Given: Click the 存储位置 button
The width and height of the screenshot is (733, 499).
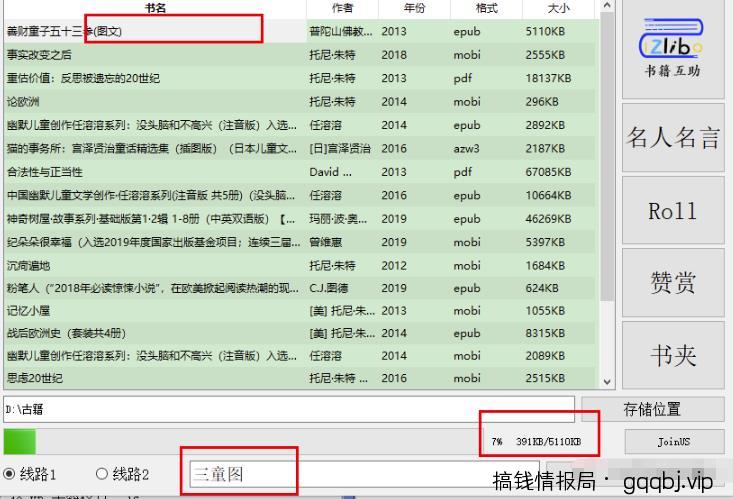Looking at the screenshot, I should (x=652, y=409).
